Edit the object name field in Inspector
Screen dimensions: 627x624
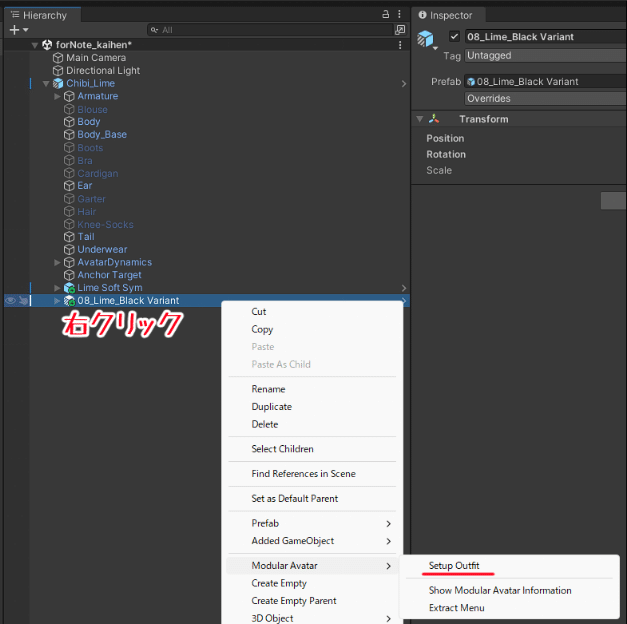pyautogui.click(x=545, y=37)
